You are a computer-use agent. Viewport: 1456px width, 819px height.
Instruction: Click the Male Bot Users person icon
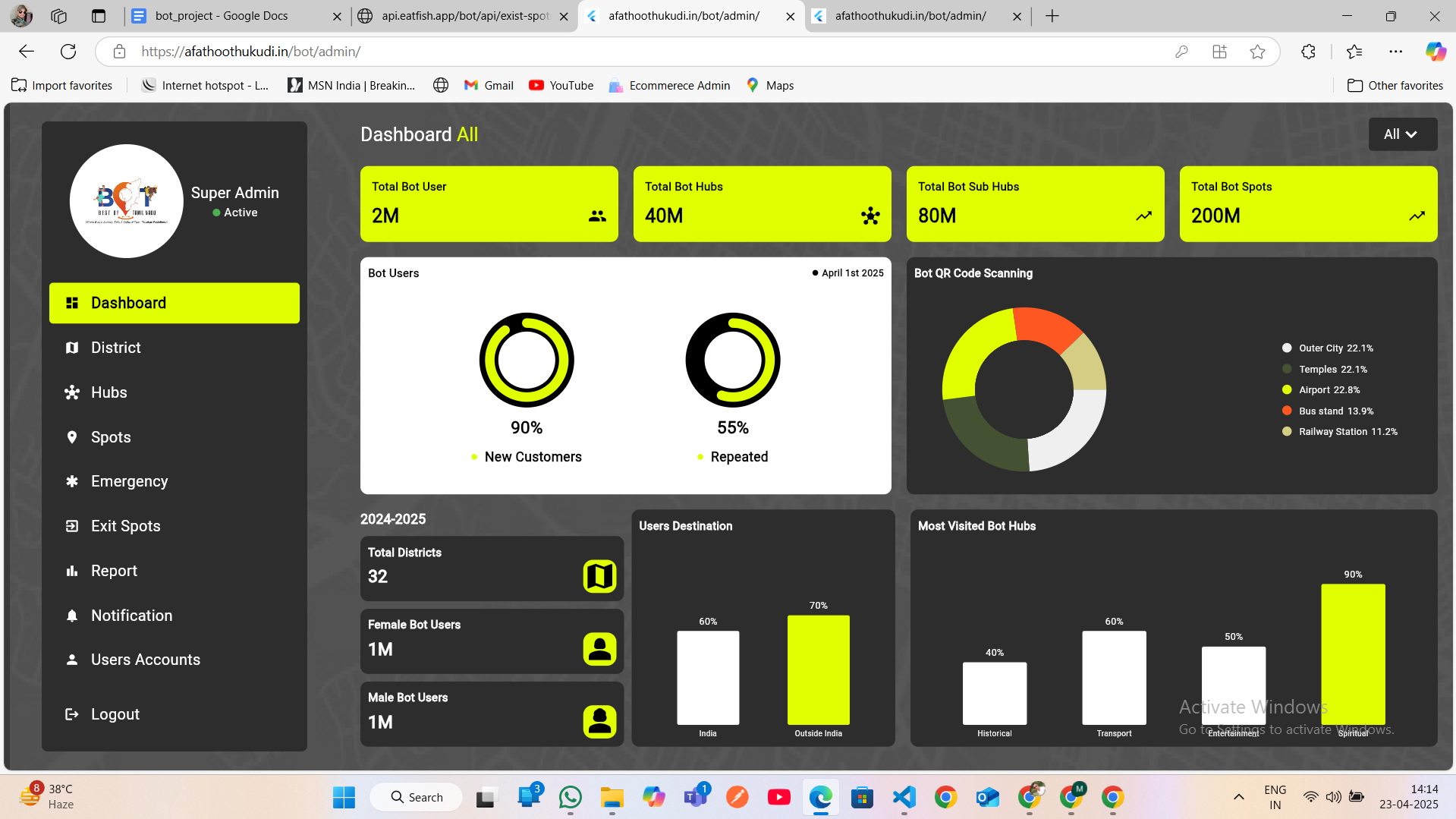(599, 721)
